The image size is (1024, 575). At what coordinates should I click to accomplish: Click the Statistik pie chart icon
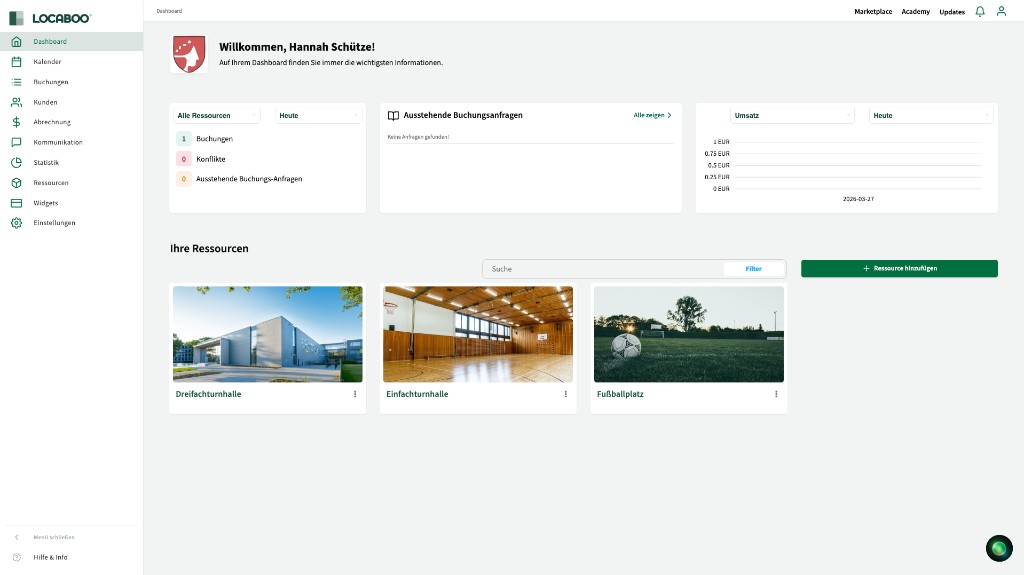(x=16, y=162)
